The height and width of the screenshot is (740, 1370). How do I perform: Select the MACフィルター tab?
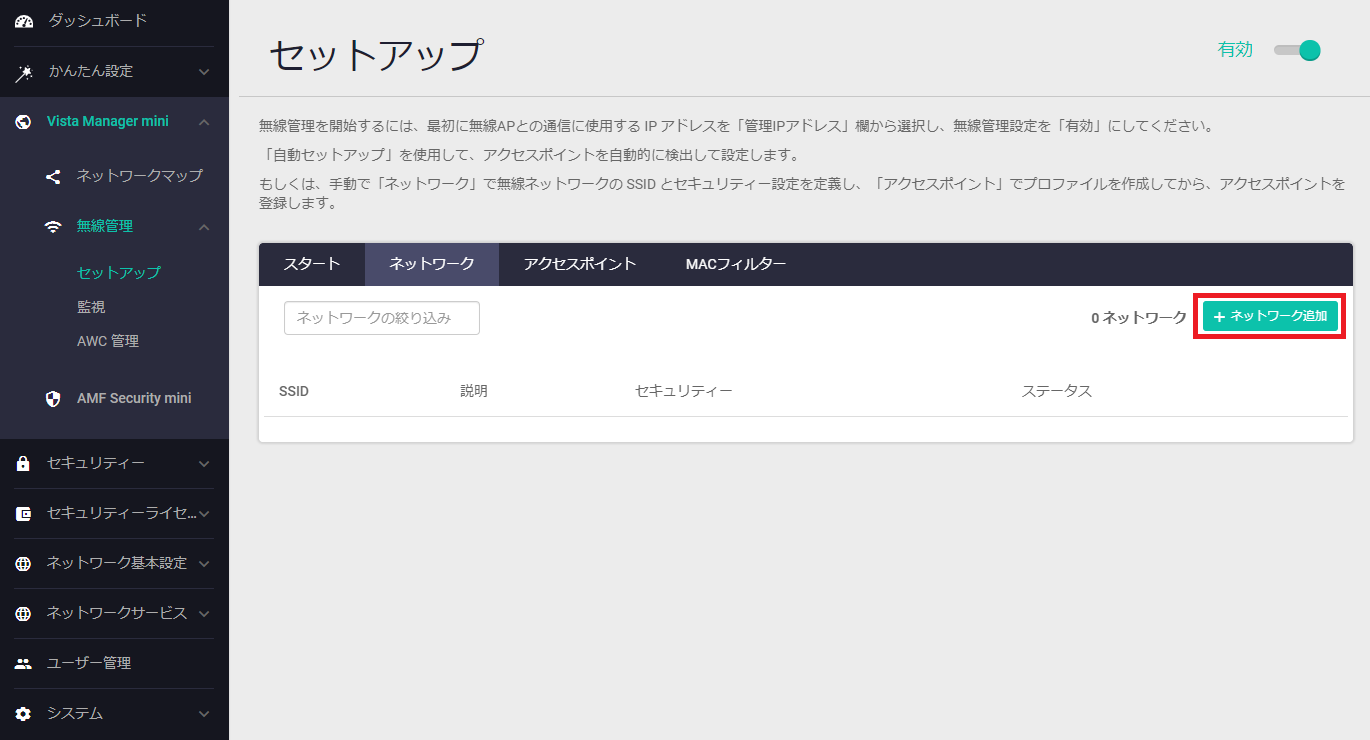735,264
